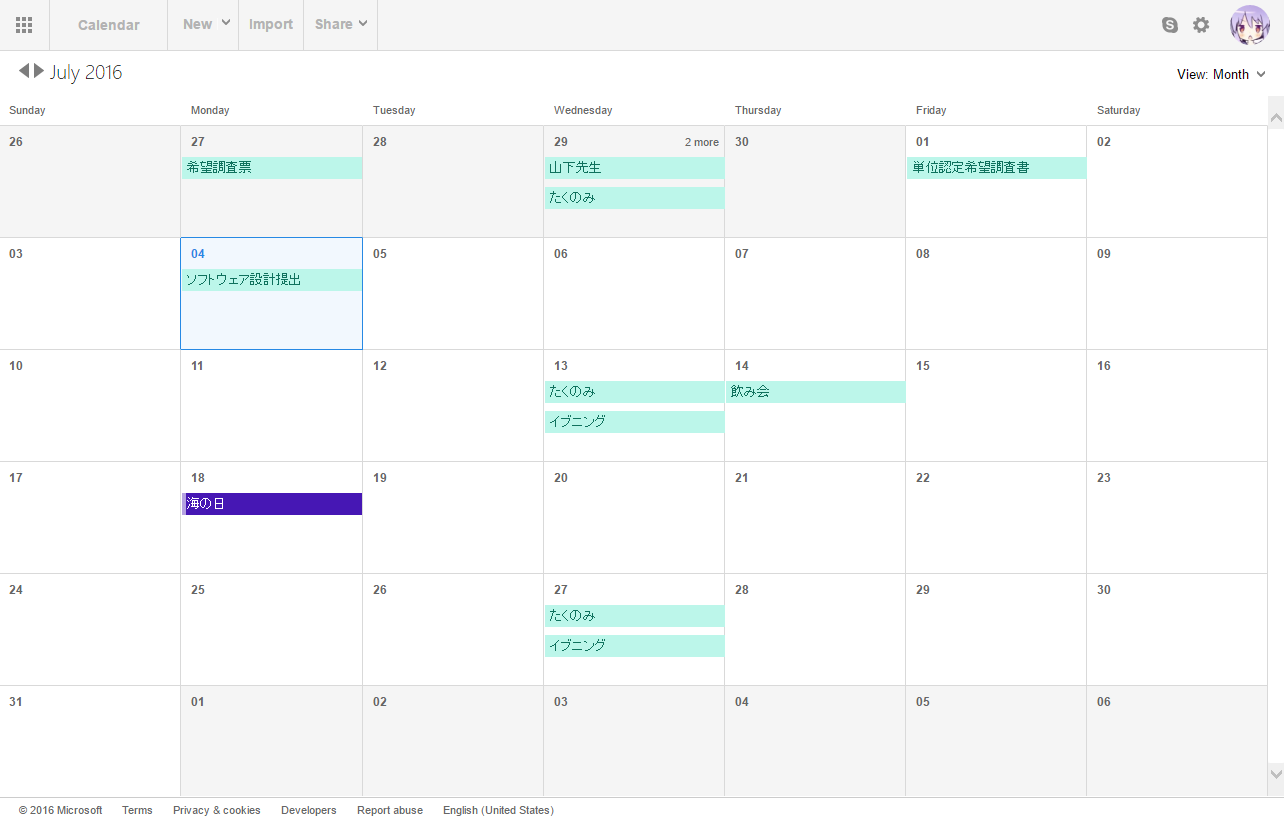Open the Report abuse footer link
This screenshot has width=1284, height=824.
[x=390, y=810]
